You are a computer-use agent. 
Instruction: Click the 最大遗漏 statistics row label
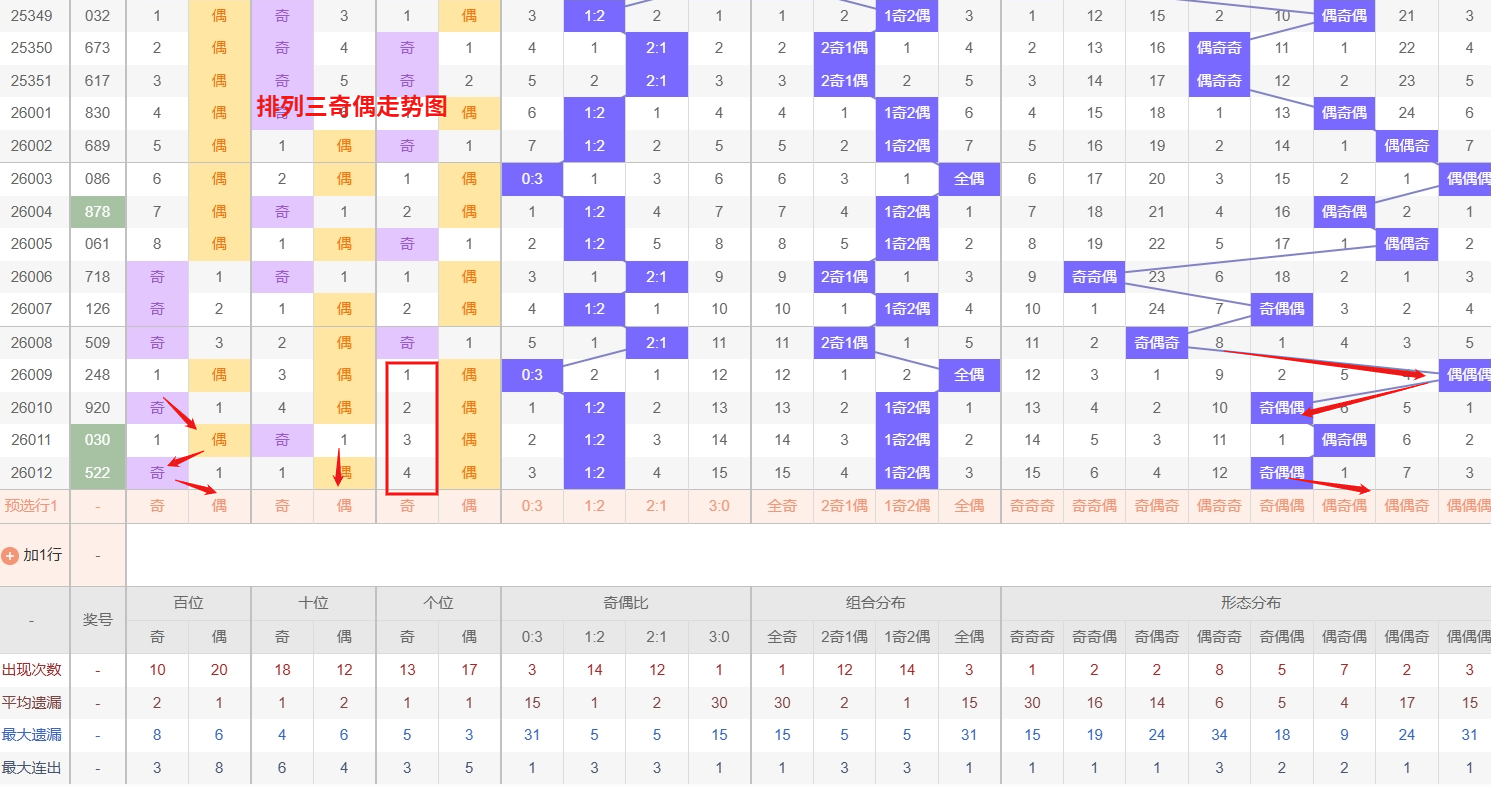(x=31, y=735)
